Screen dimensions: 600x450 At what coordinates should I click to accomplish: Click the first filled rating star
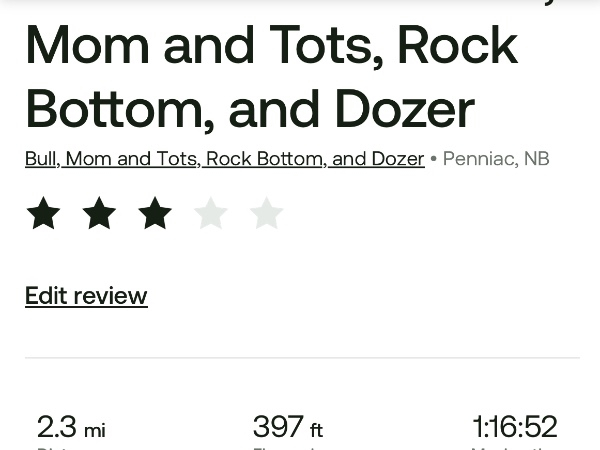pos(43,213)
